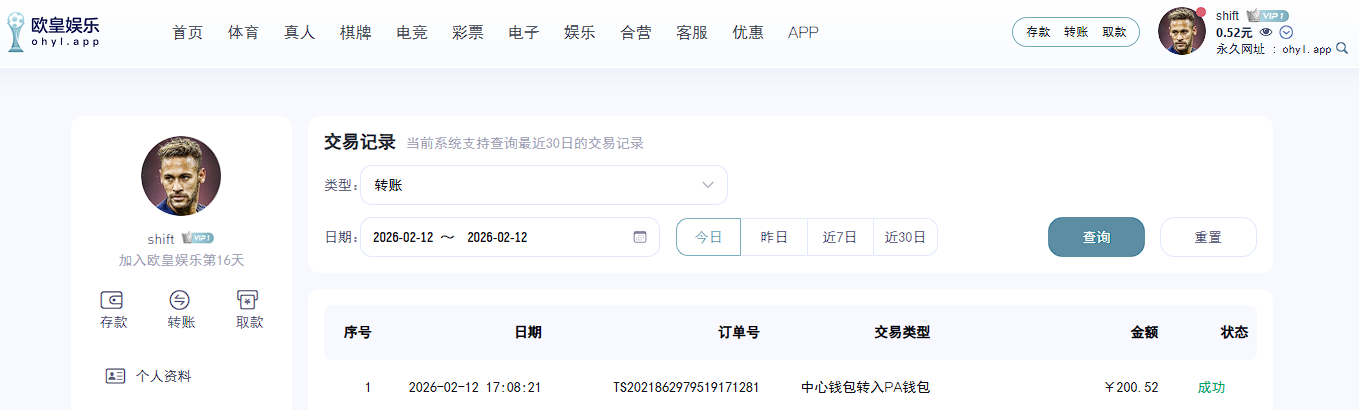Click the 取款 withdraw icon in sidebar

(248, 299)
